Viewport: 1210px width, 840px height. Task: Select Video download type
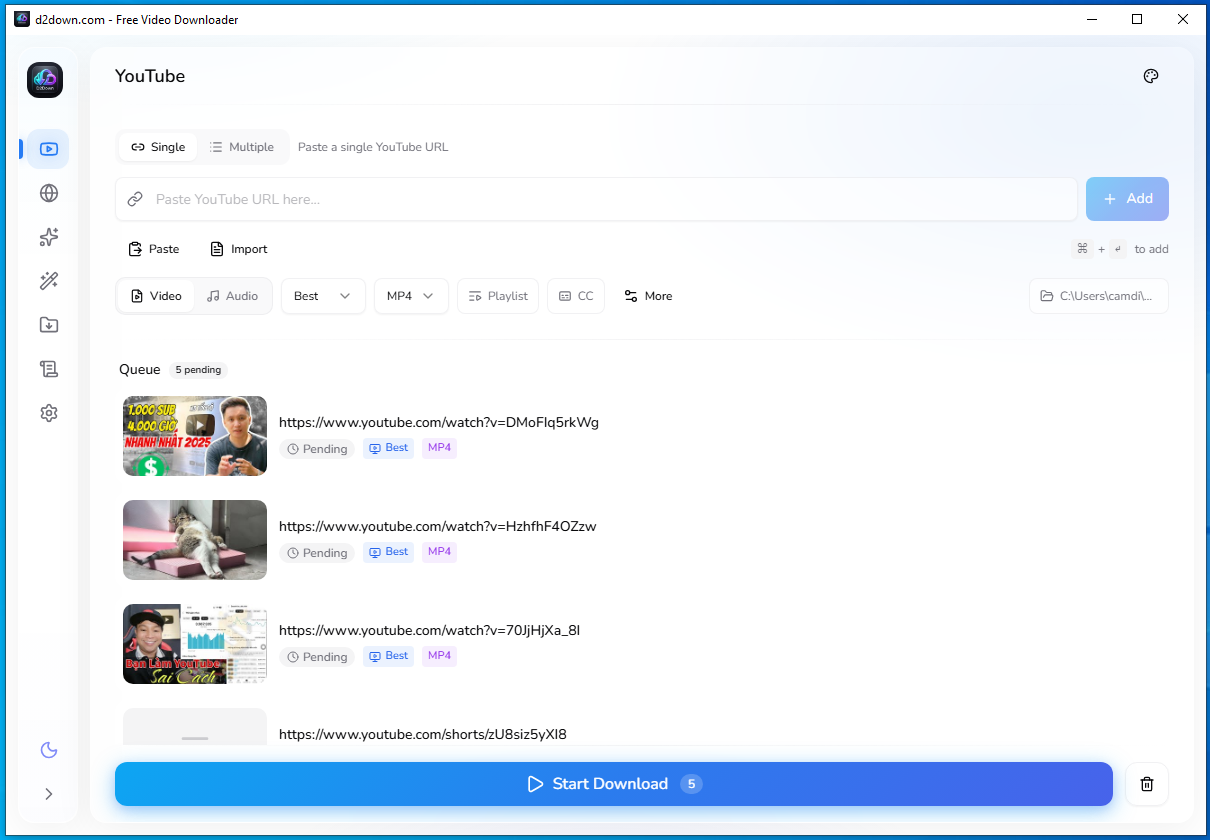click(156, 296)
